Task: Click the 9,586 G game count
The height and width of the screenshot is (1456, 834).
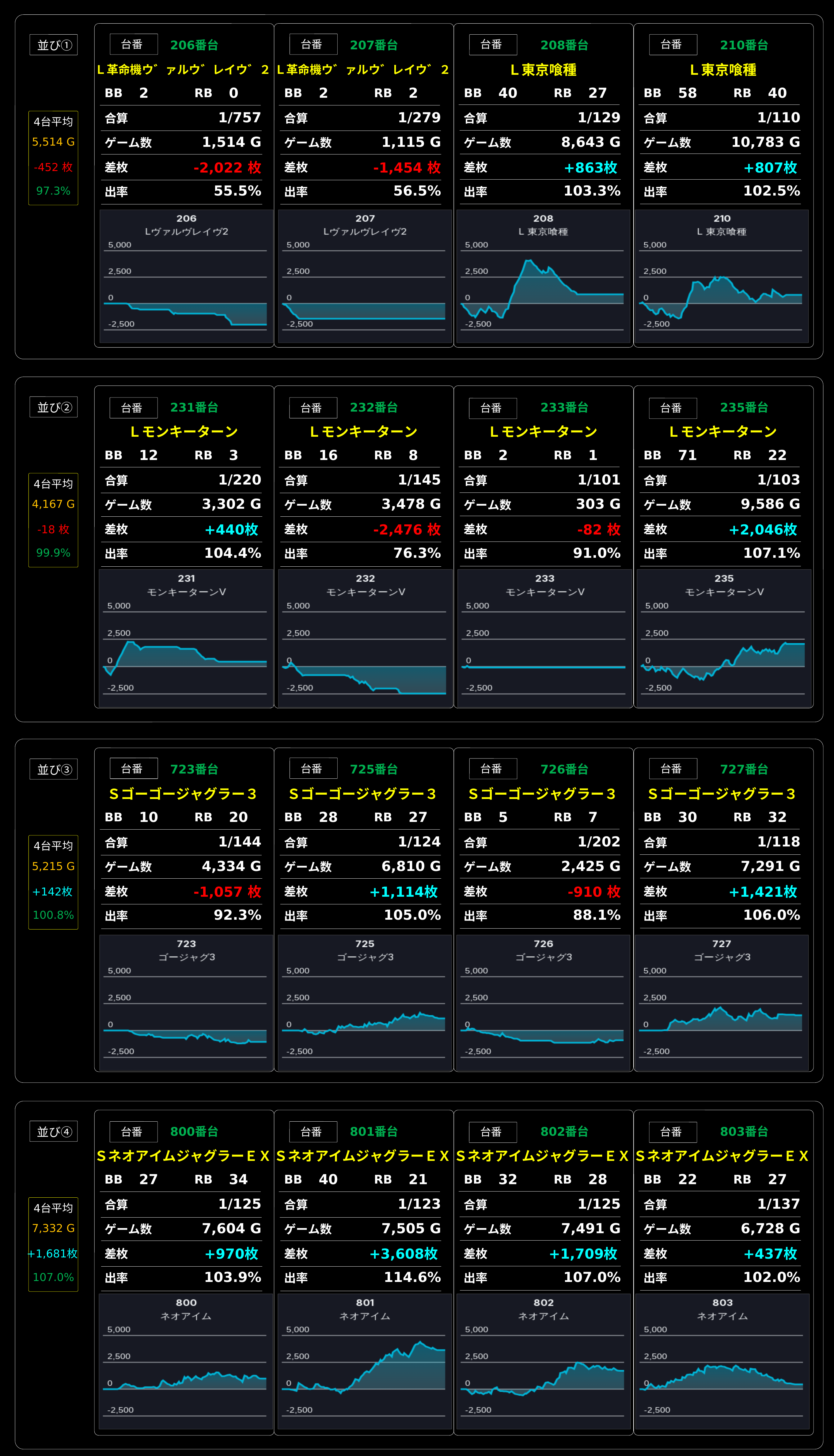Action: (x=770, y=504)
